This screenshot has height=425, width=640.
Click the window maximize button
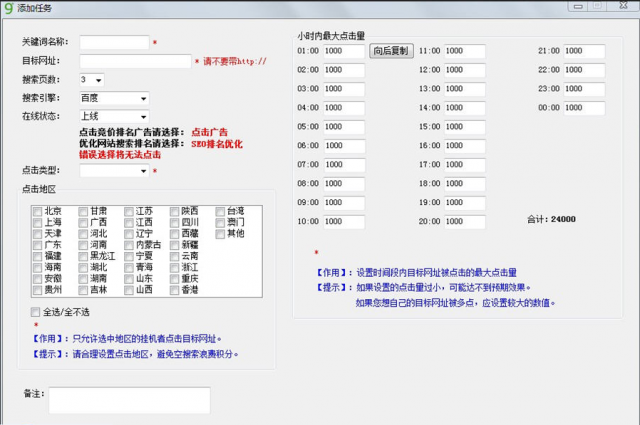[x=596, y=6]
